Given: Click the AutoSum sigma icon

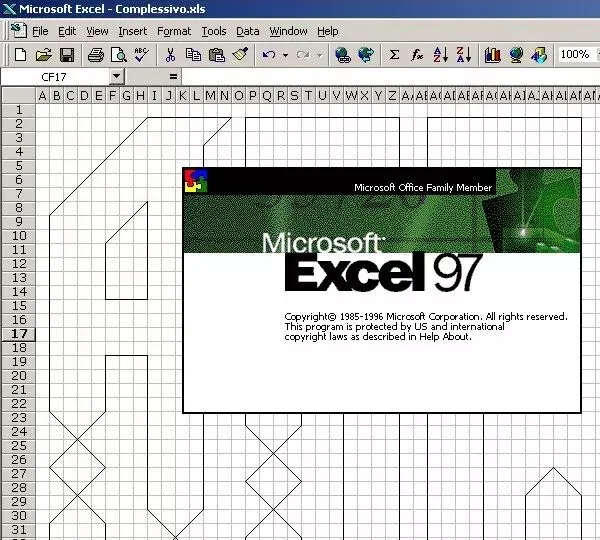Looking at the screenshot, I should click(394, 55).
